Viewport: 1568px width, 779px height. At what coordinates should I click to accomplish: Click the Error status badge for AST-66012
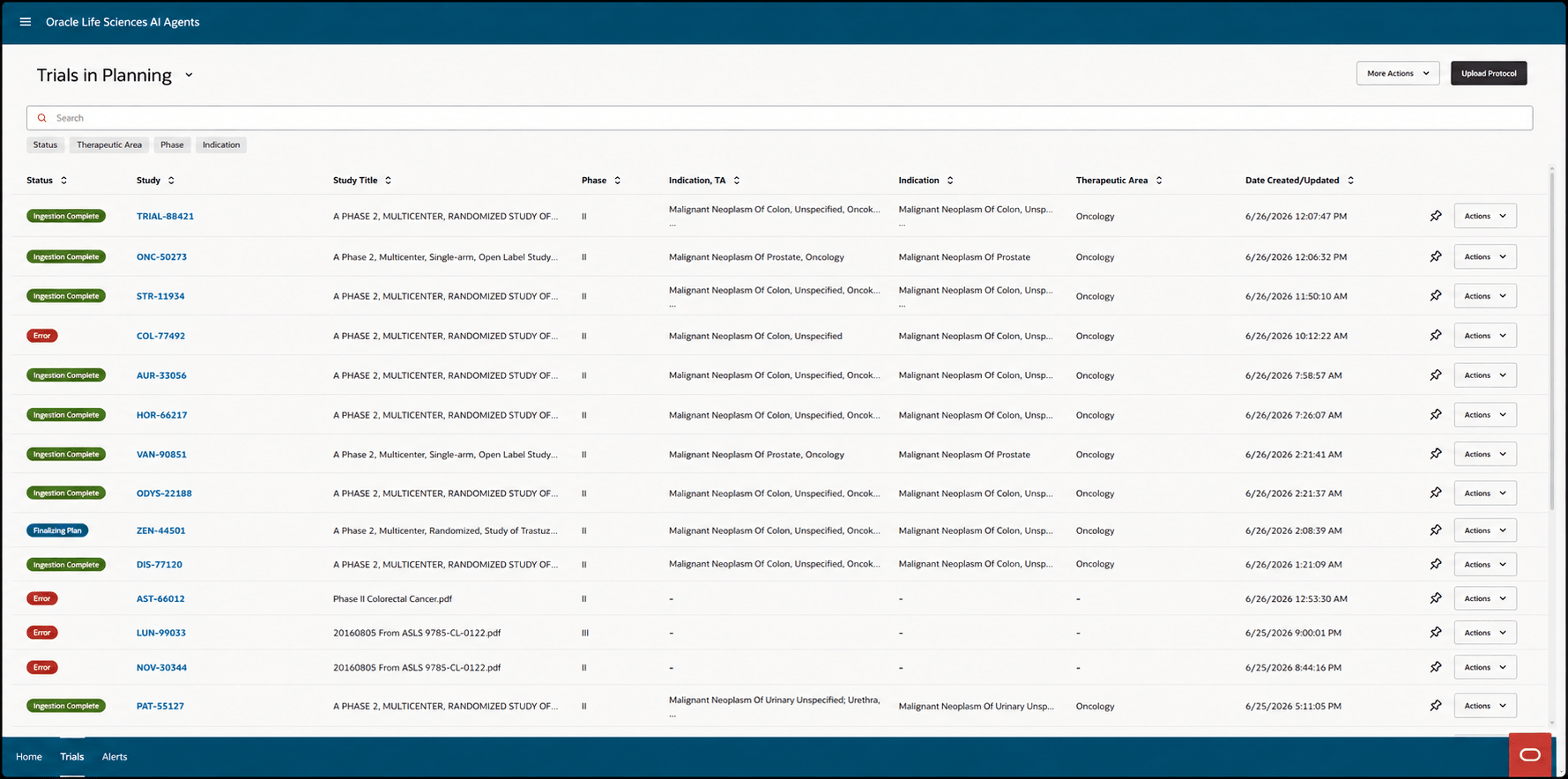tap(42, 598)
